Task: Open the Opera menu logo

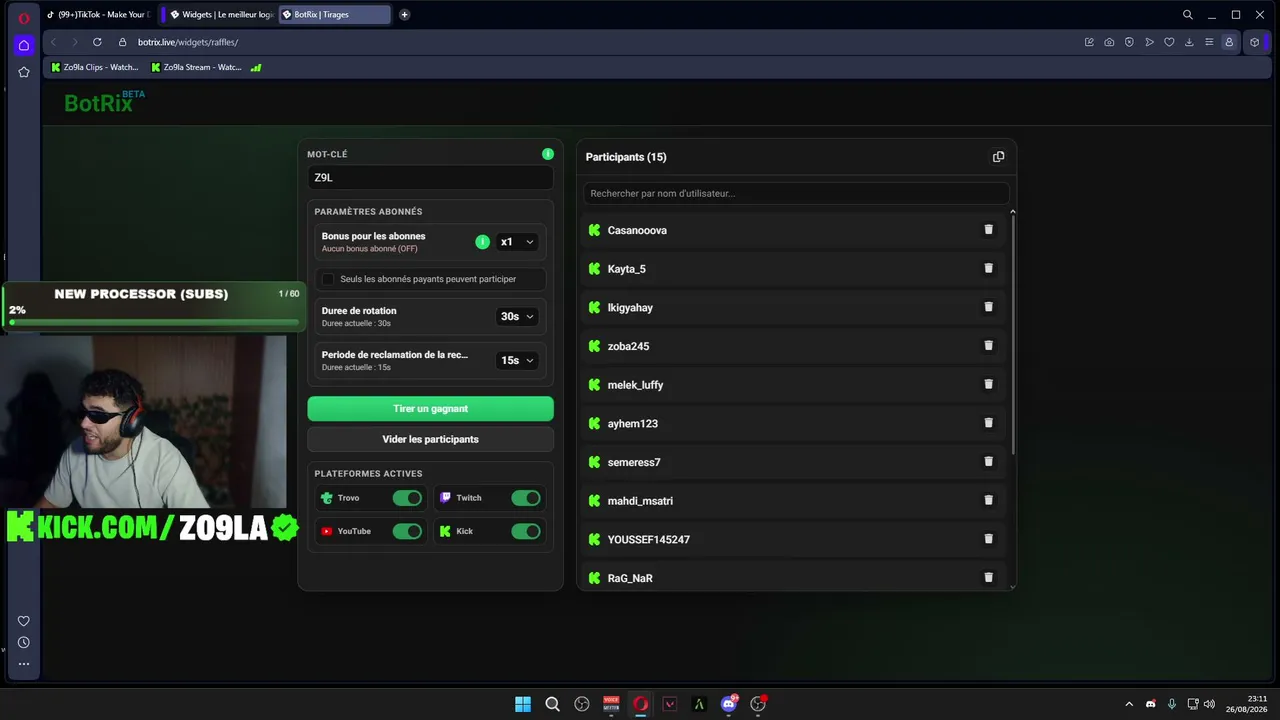Action: [x=24, y=18]
